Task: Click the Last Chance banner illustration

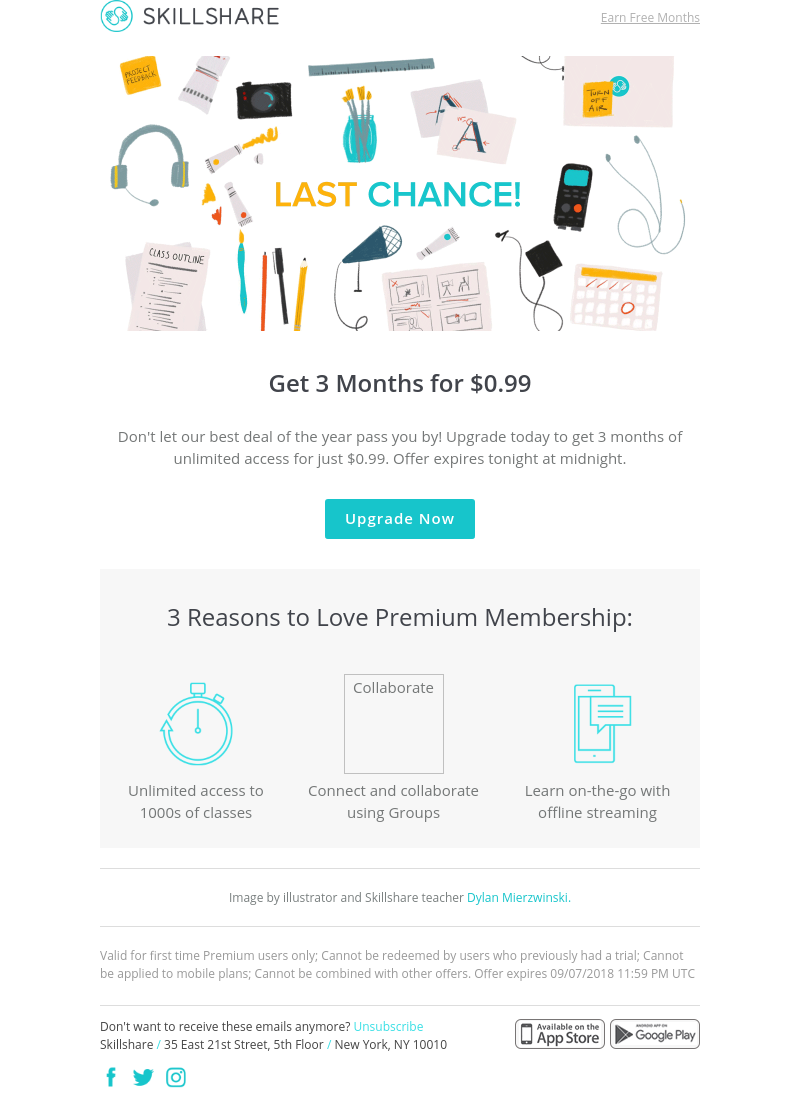Action: [x=398, y=194]
